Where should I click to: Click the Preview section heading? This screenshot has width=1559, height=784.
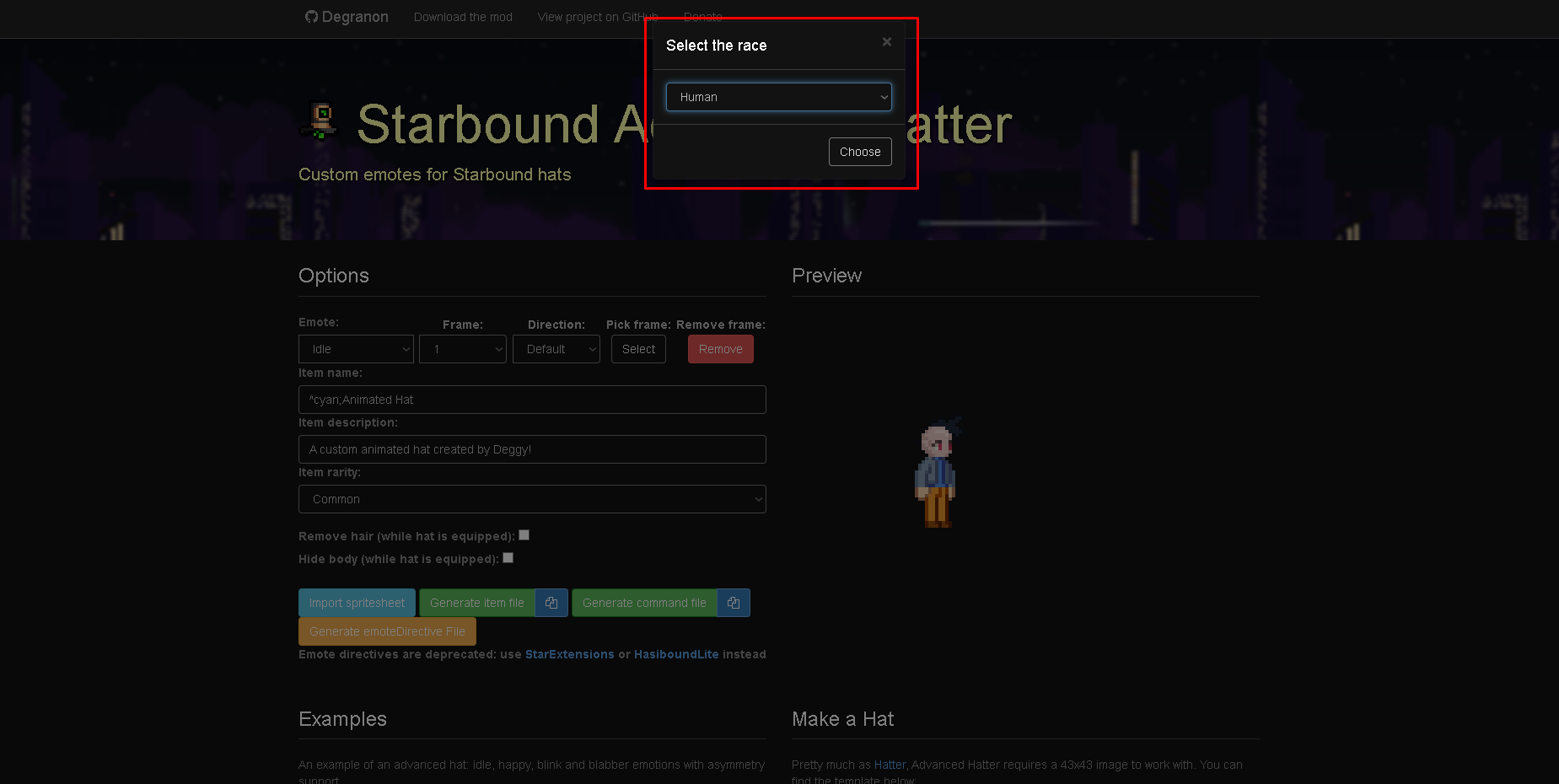(x=826, y=276)
